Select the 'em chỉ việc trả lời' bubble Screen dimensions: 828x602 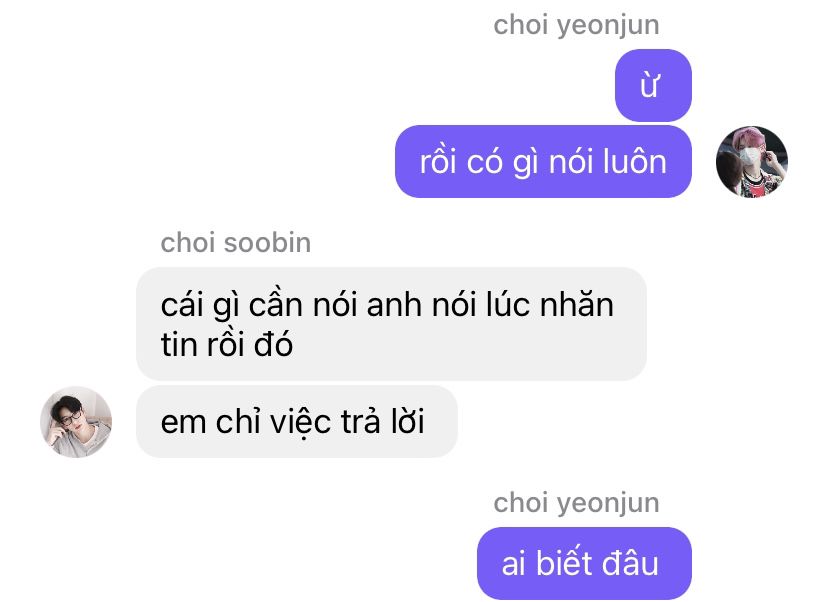point(297,421)
